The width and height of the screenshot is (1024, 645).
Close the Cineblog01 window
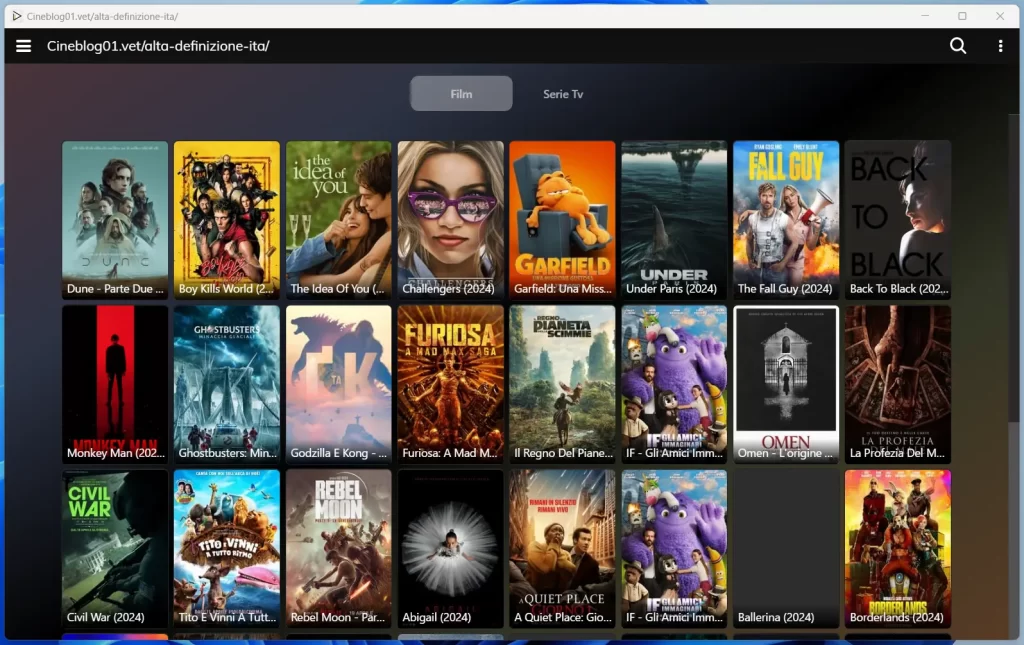(1000, 16)
